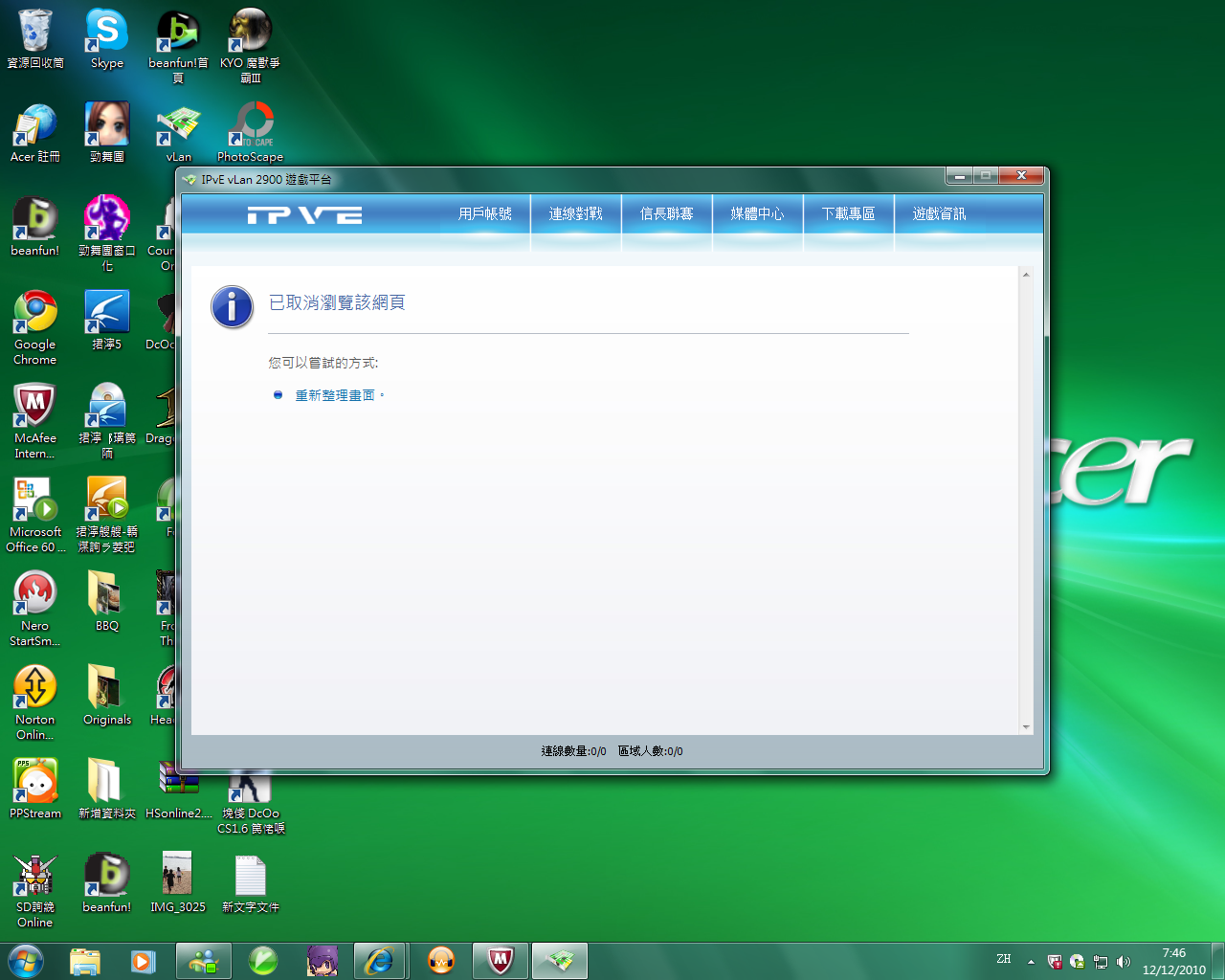Click the 重新整理畫面 link
Screen dimensions: 1225x980
click(334, 395)
